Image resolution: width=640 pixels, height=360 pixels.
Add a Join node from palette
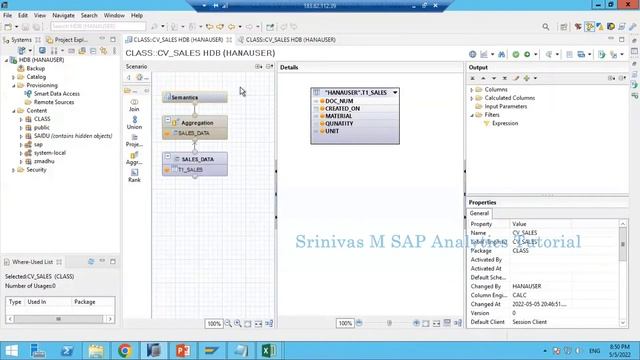point(134,105)
